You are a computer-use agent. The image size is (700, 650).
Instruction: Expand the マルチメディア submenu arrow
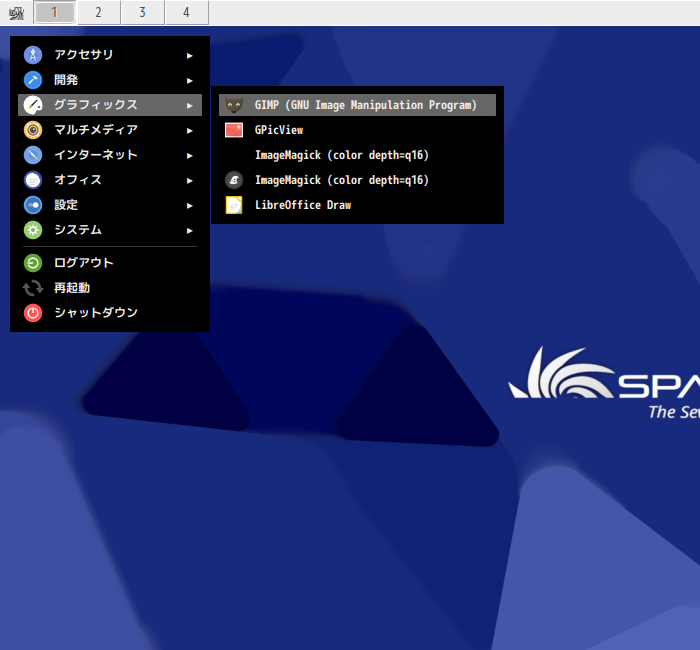190,131
